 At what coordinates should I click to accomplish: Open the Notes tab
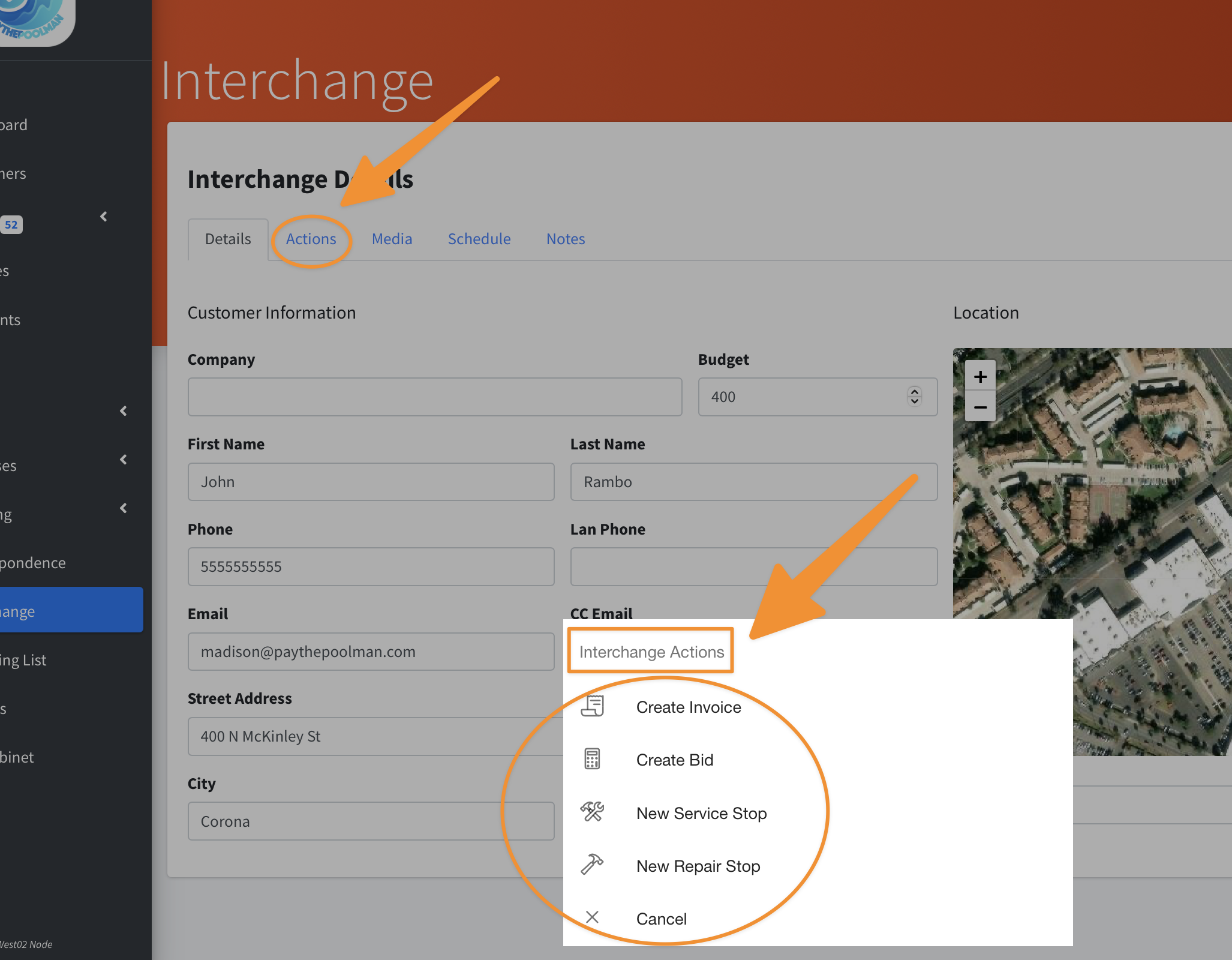point(565,239)
